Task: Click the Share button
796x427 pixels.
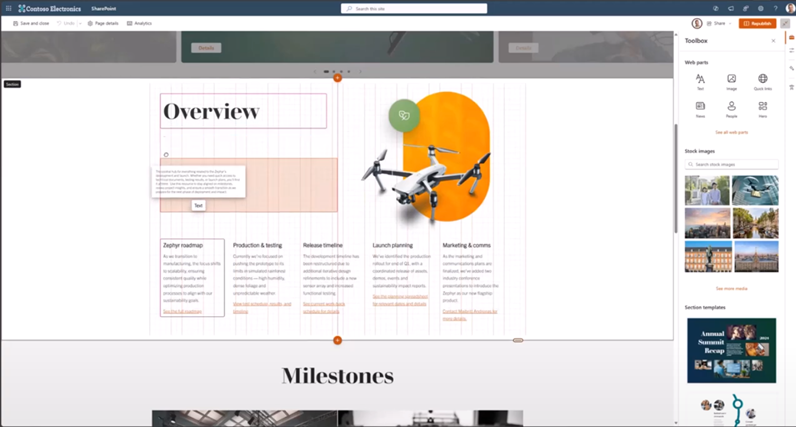Action: (x=716, y=23)
